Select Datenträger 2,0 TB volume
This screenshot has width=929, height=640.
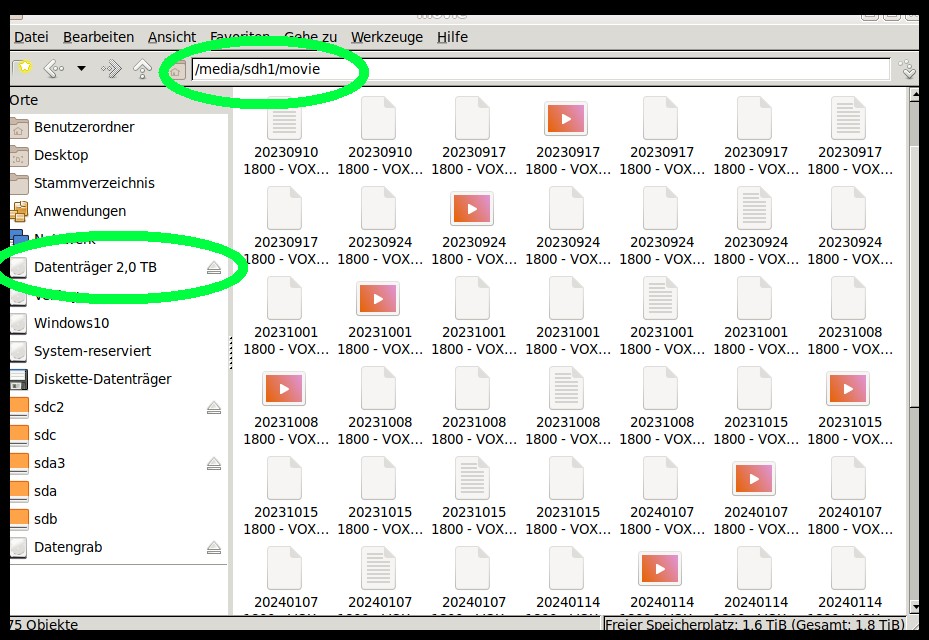(118, 267)
